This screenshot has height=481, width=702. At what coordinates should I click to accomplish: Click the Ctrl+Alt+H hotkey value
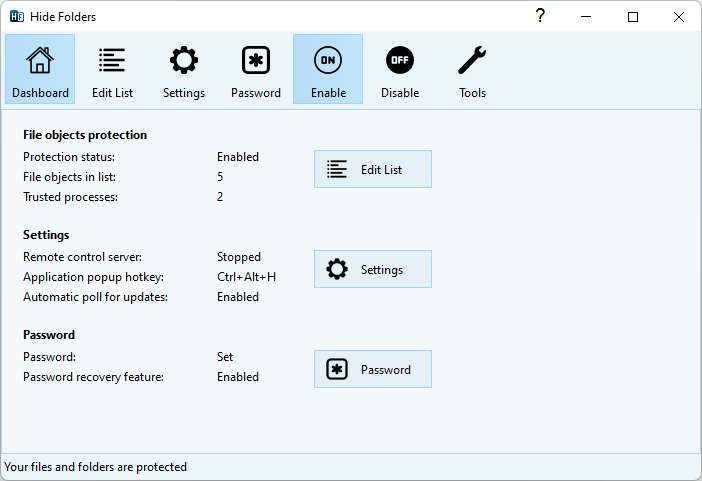click(x=246, y=277)
